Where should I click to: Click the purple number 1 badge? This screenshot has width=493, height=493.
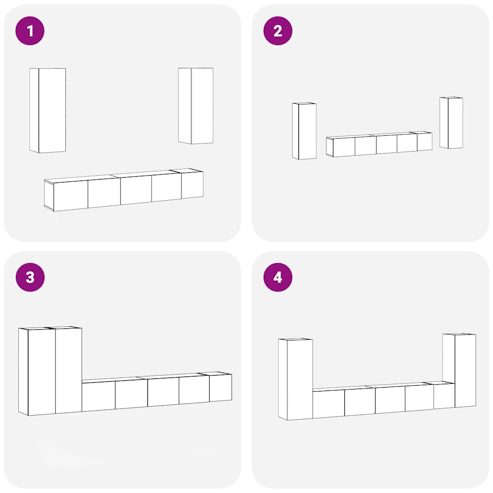coord(30,31)
